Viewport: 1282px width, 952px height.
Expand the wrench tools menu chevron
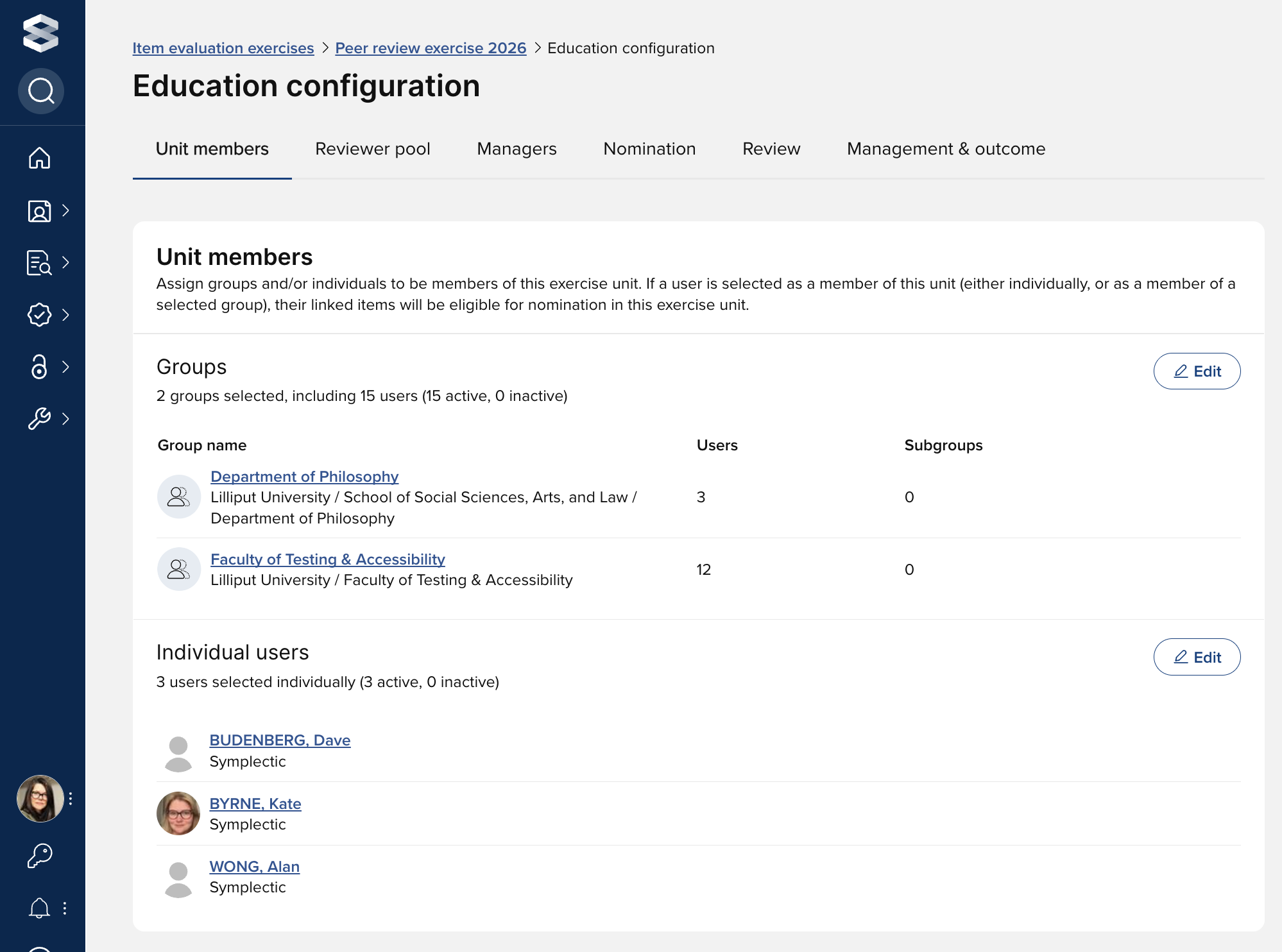(x=65, y=419)
